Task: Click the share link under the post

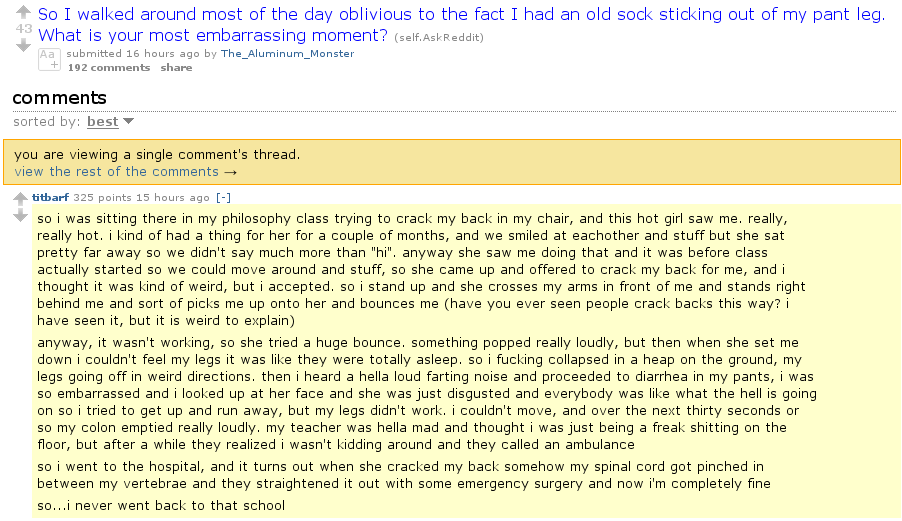Action: [x=176, y=68]
